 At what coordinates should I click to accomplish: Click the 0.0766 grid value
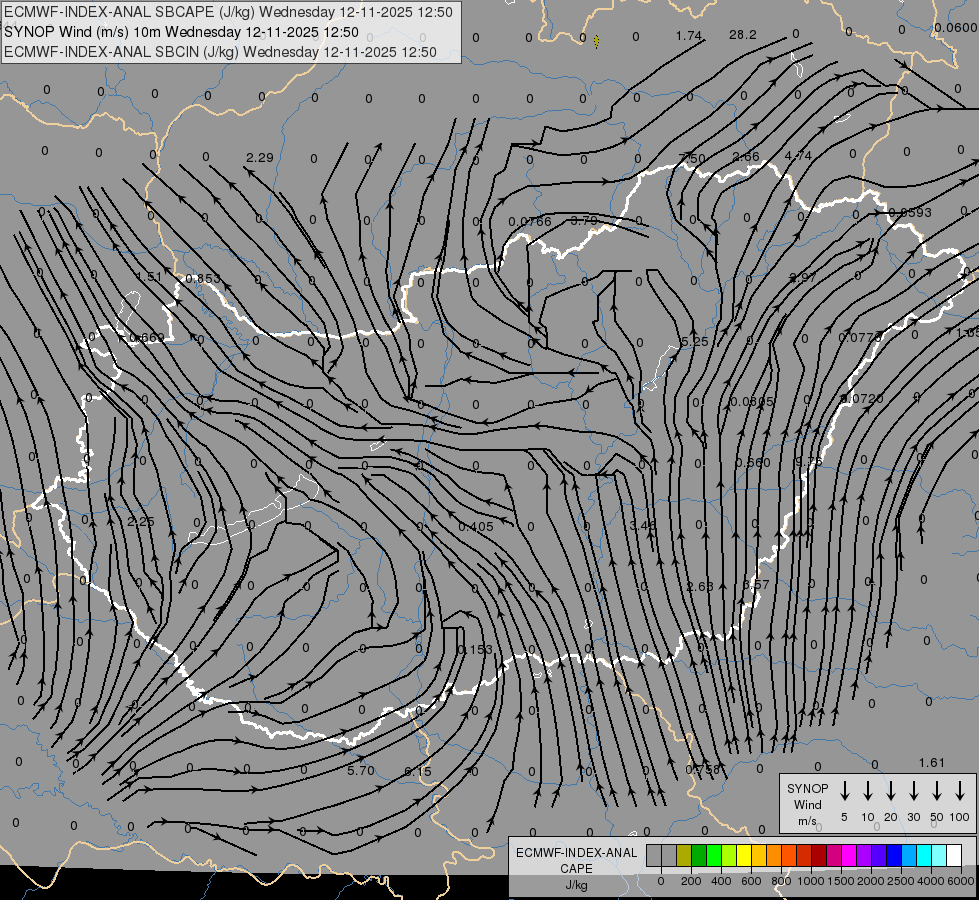click(x=530, y=221)
